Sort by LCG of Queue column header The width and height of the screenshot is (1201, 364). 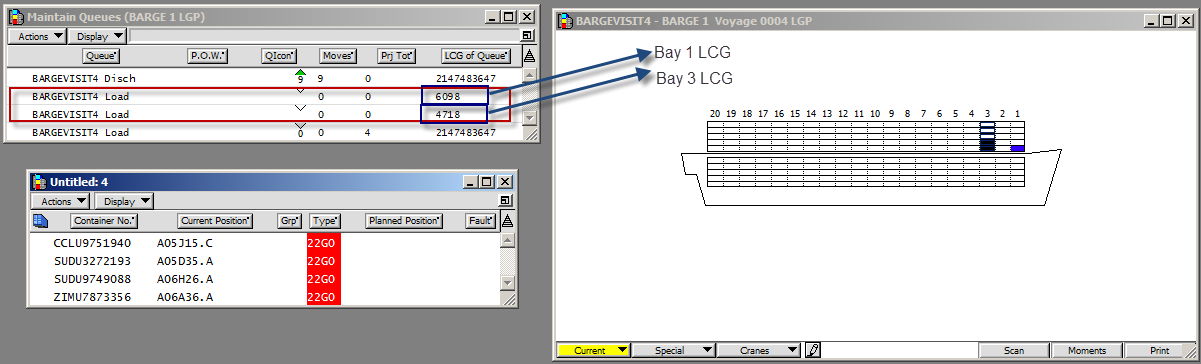tap(476, 56)
